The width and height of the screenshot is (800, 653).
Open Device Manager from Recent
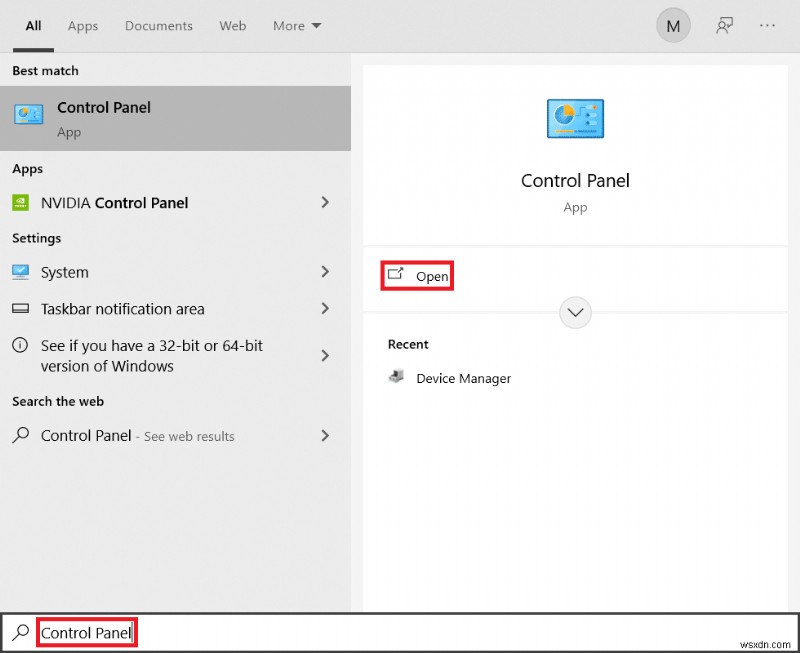point(462,378)
